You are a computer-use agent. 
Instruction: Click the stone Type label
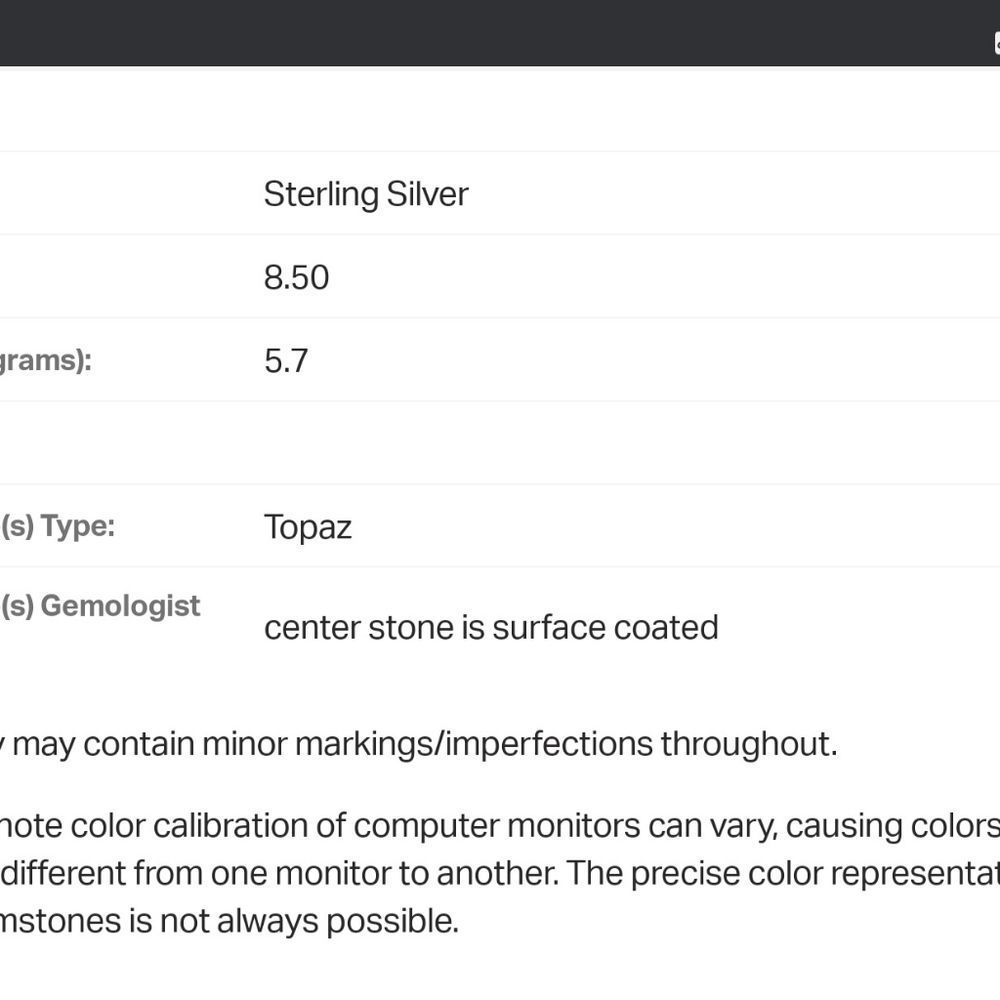pyautogui.click(x=57, y=526)
